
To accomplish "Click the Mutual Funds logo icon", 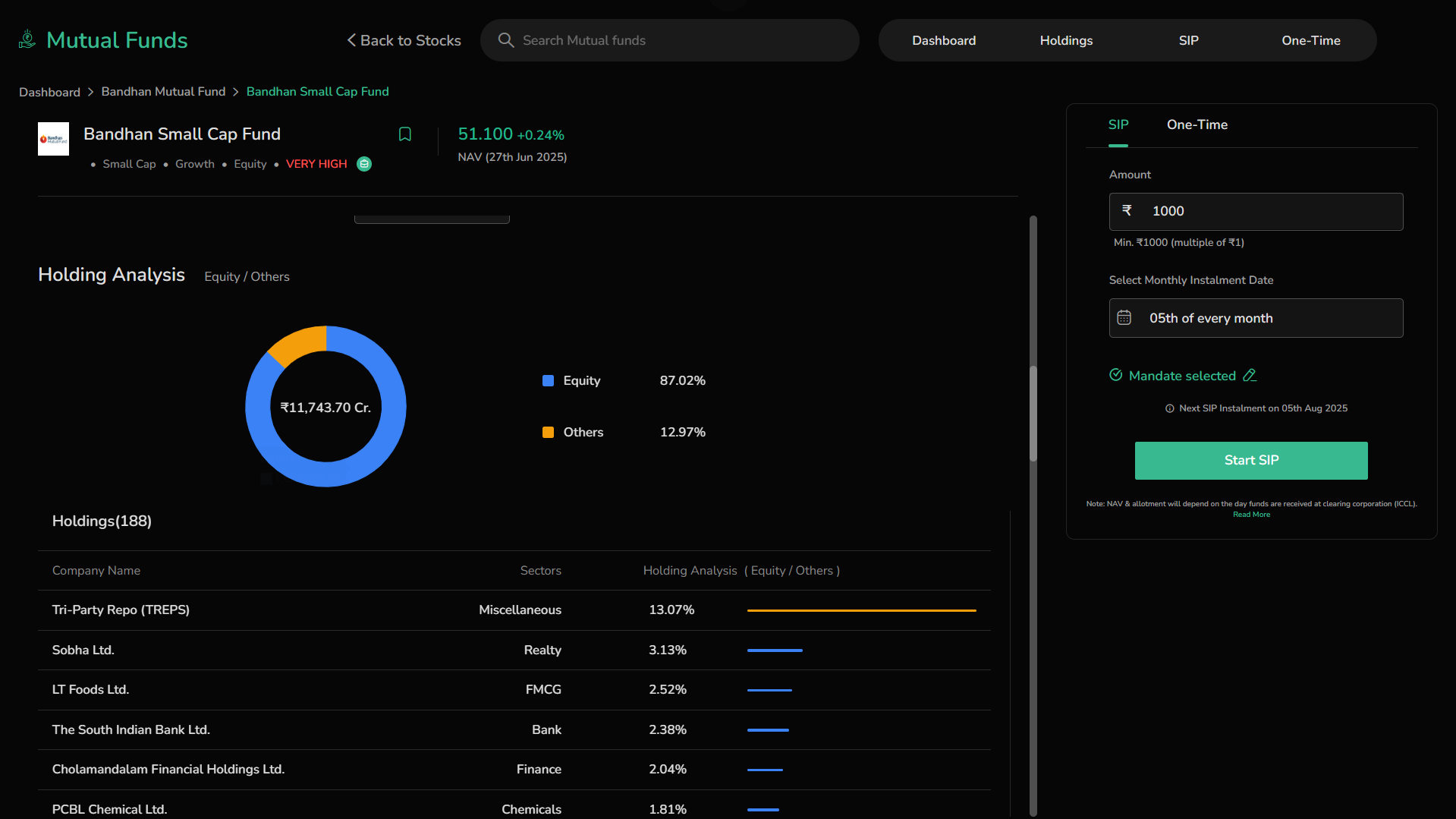I will pyautogui.click(x=27, y=39).
